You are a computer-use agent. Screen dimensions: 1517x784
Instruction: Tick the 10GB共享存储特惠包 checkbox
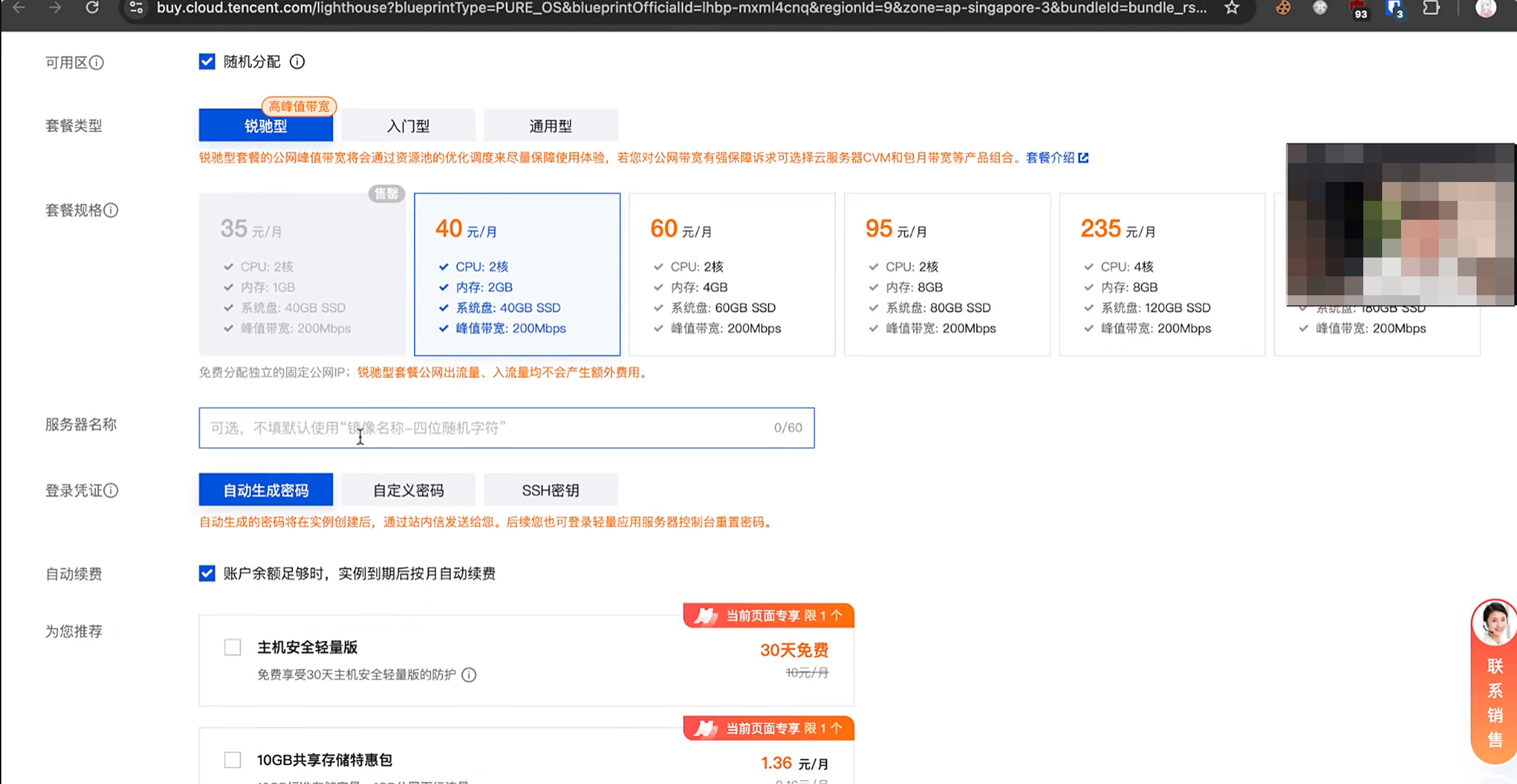tap(233, 760)
